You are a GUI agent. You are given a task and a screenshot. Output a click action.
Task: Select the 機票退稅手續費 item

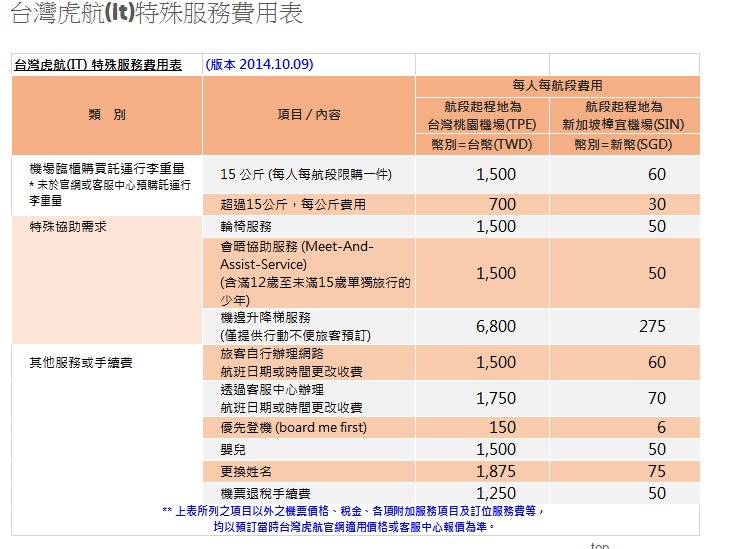[x=266, y=494]
